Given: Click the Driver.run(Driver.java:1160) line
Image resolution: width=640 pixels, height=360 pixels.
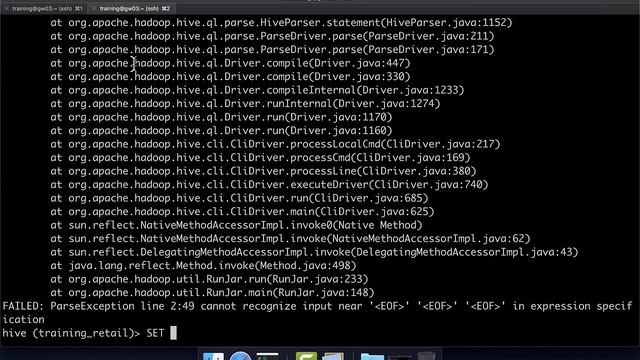Looking at the screenshot, I should (221, 130).
